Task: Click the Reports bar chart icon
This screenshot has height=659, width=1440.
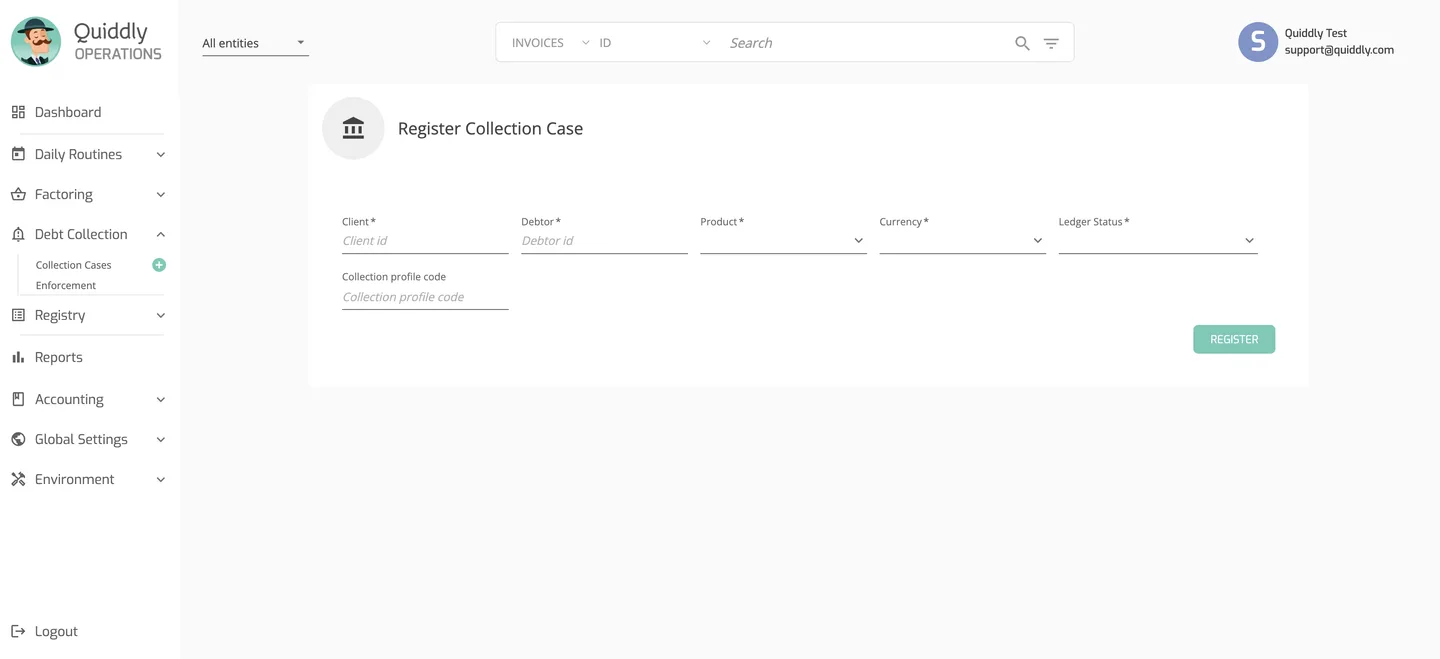Action: coord(18,357)
